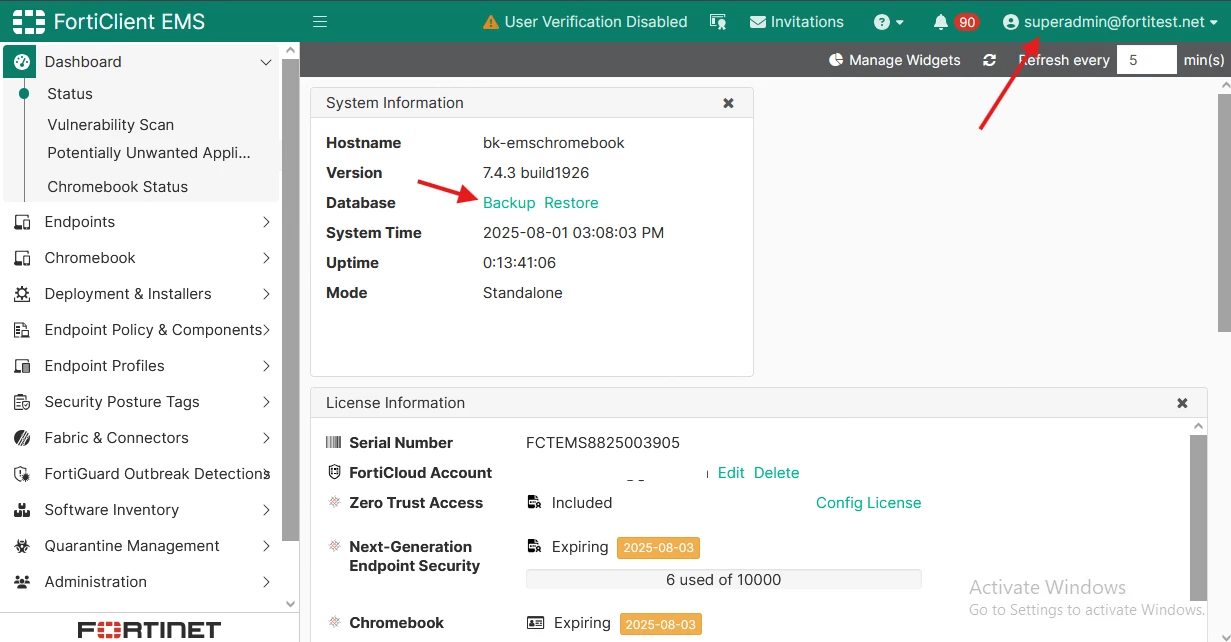The width and height of the screenshot is (1231, 642).
Task: Open Invitations envelope link
Action: (x=796, y=22)
